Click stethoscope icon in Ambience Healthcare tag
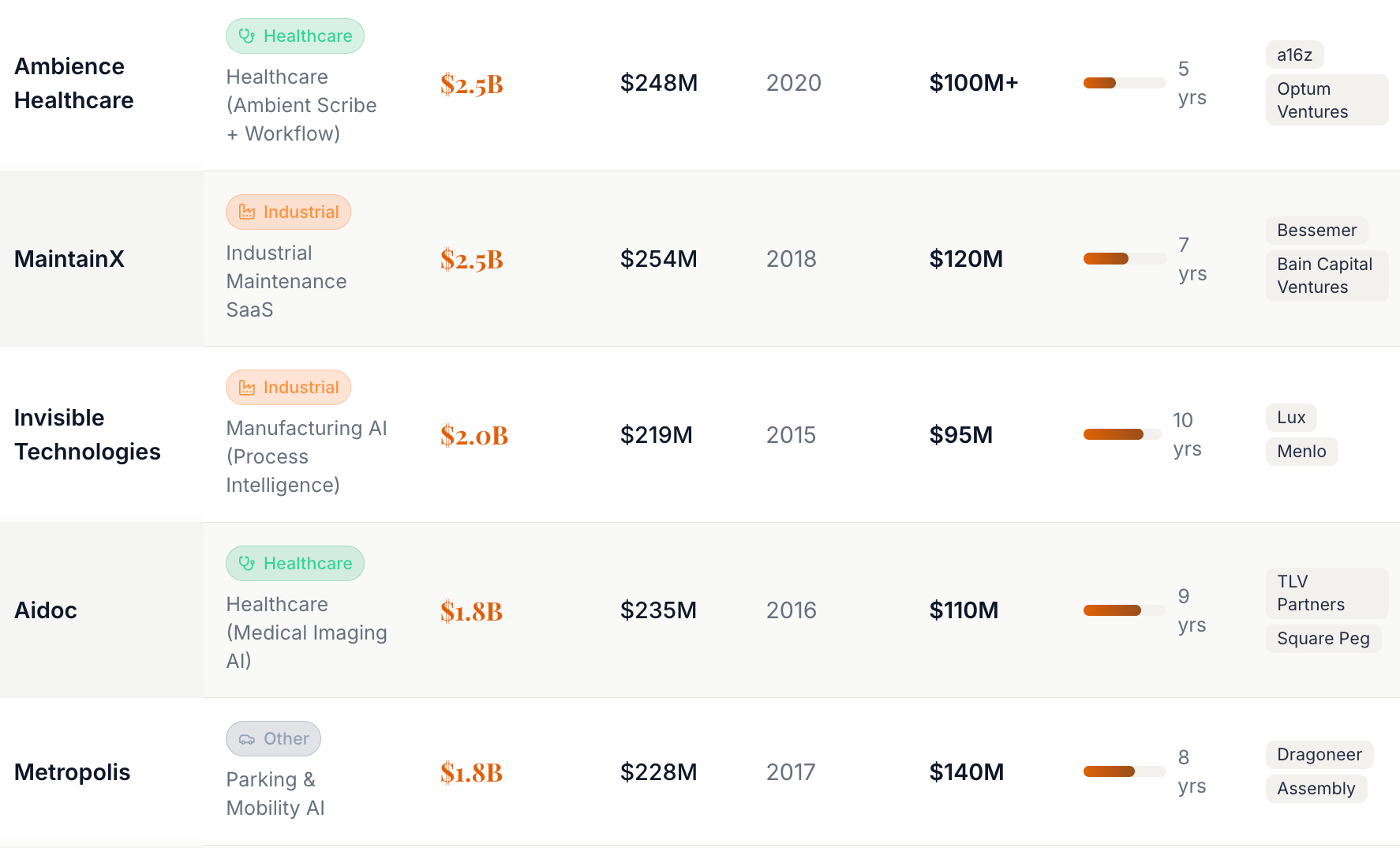The width and height of the screenshot is (1400, 848). click(247, 36)
